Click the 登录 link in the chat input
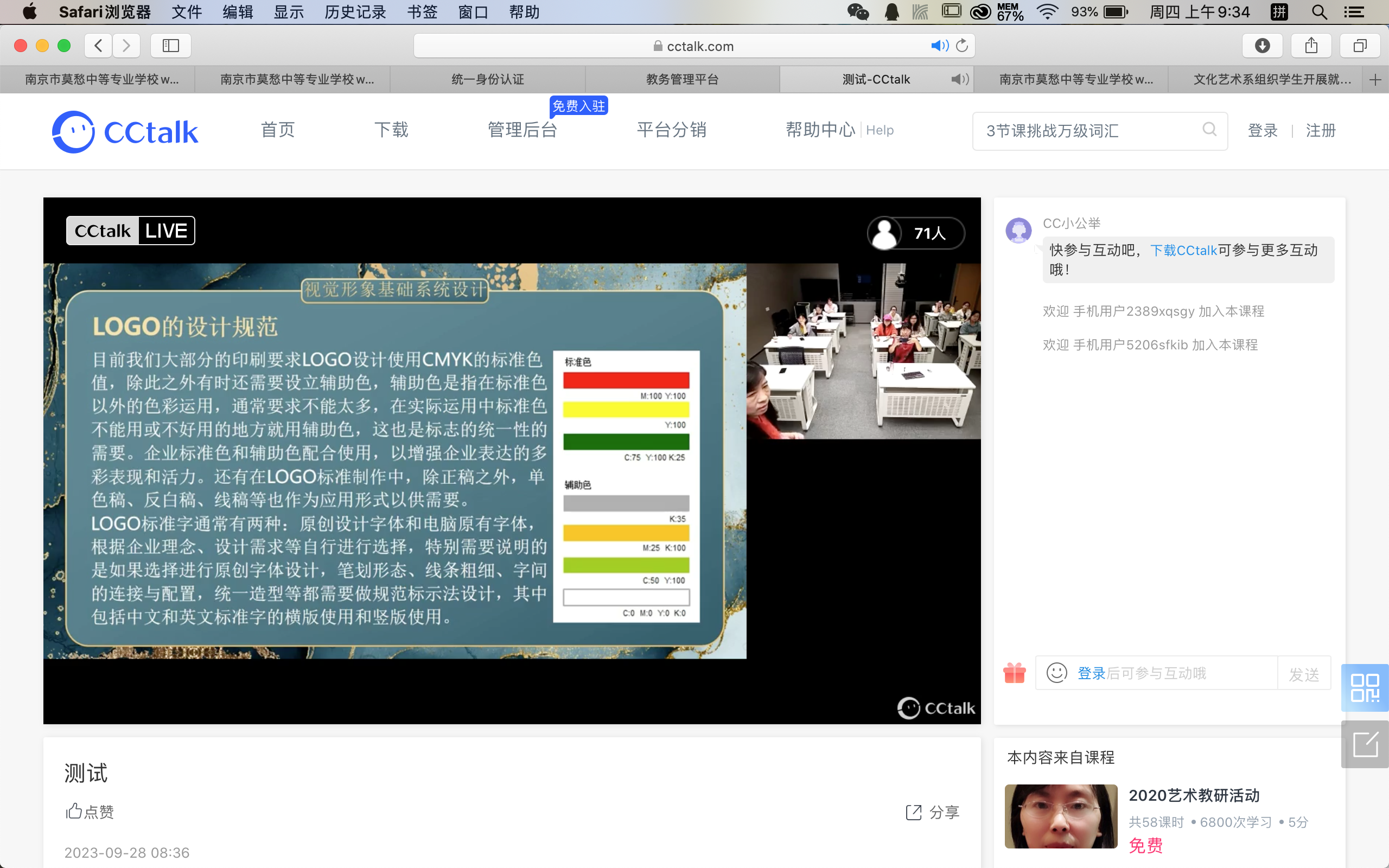Viewport: 1389px width, 868px height. coord(1092,673)
